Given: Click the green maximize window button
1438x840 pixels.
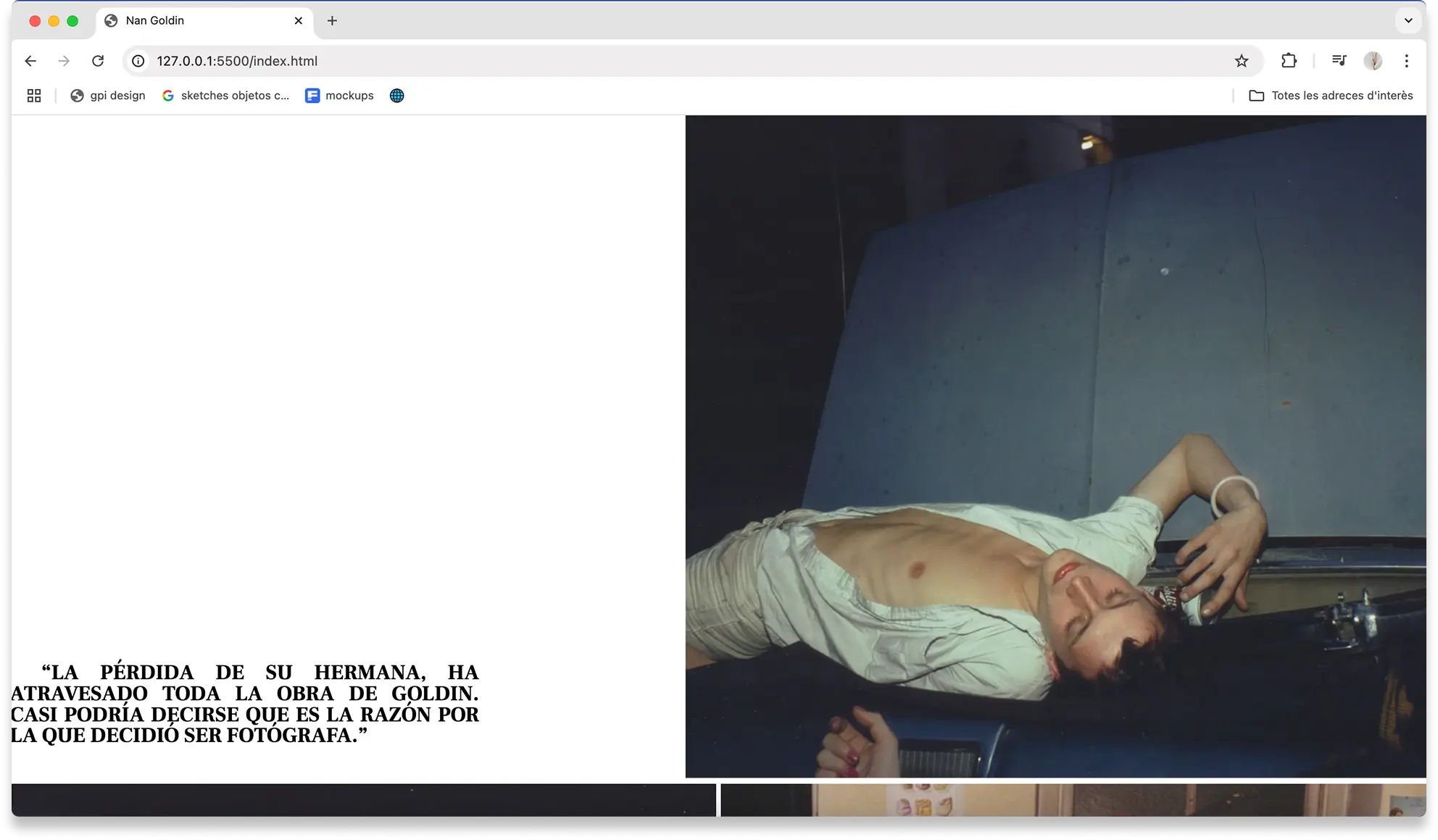Looking at the screenshot, I should (72, 21).
